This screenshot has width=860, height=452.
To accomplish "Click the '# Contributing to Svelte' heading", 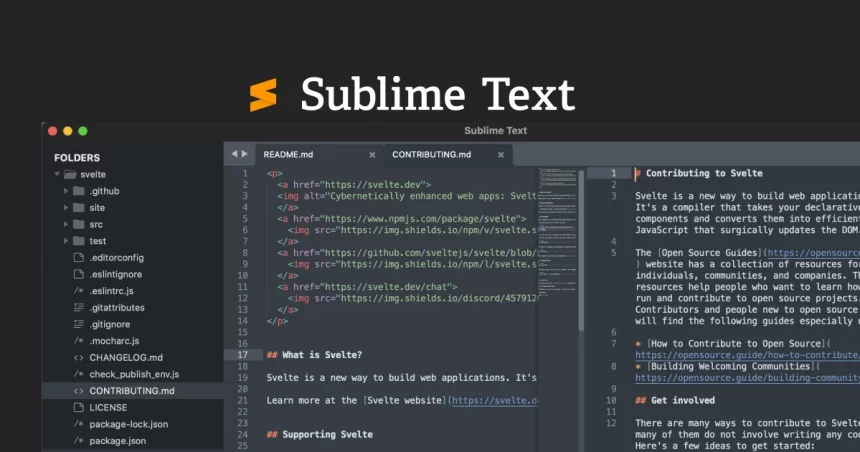I will [699, 173].
